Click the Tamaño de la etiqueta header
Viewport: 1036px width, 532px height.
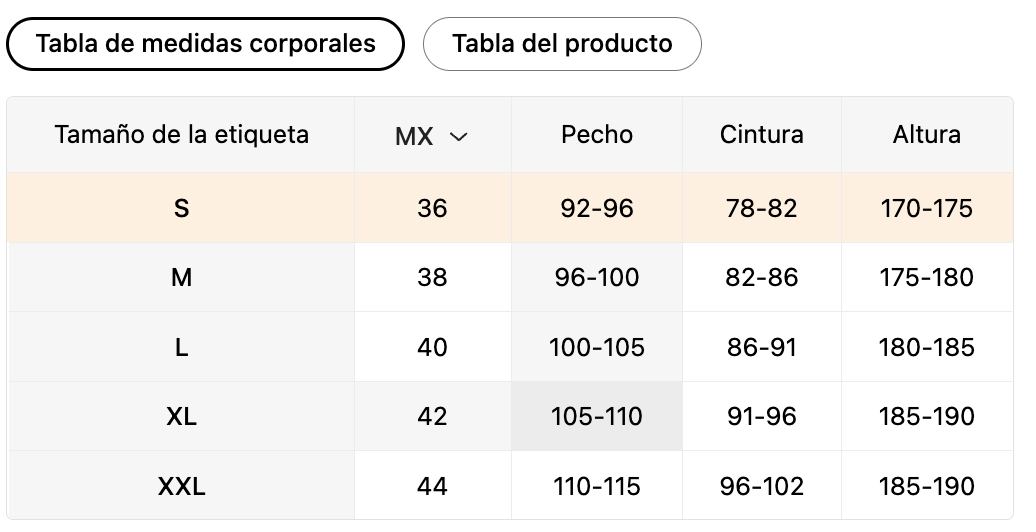[x=181, y=135]
